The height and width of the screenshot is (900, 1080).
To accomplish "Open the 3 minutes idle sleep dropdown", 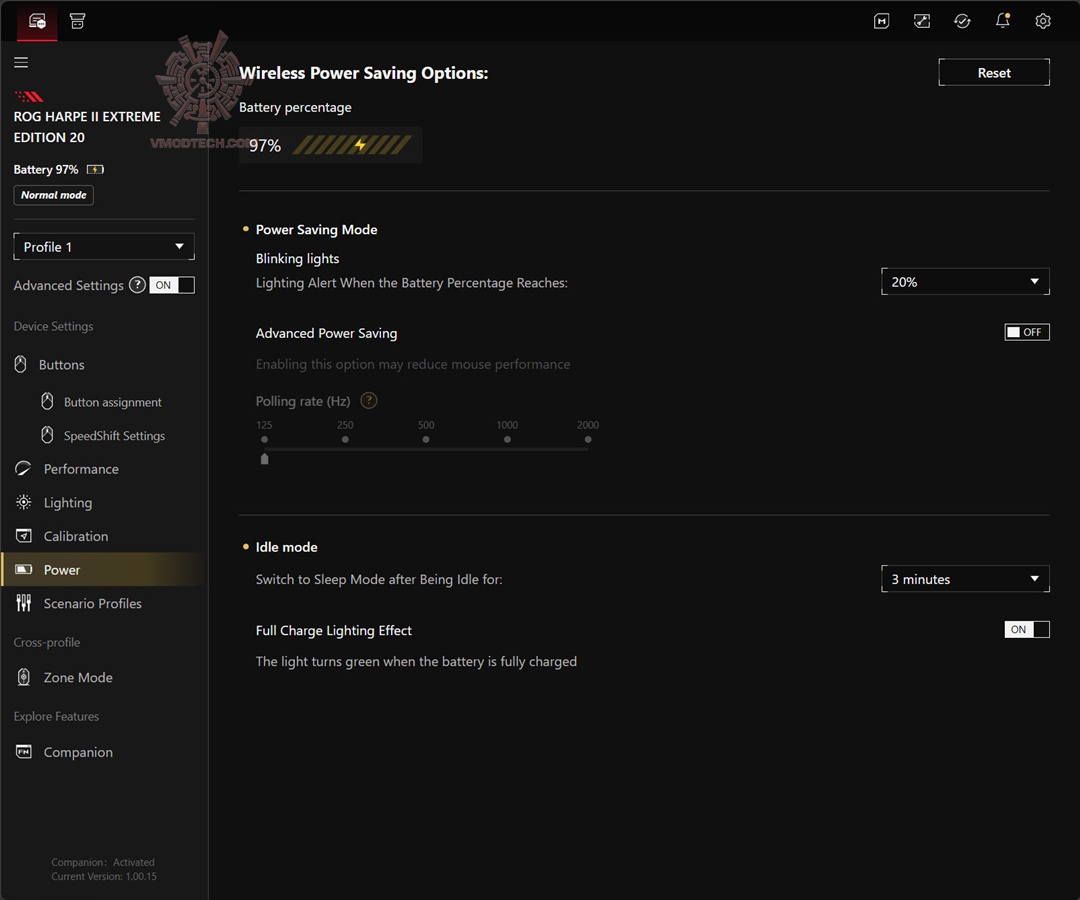I will coord(966,579).
